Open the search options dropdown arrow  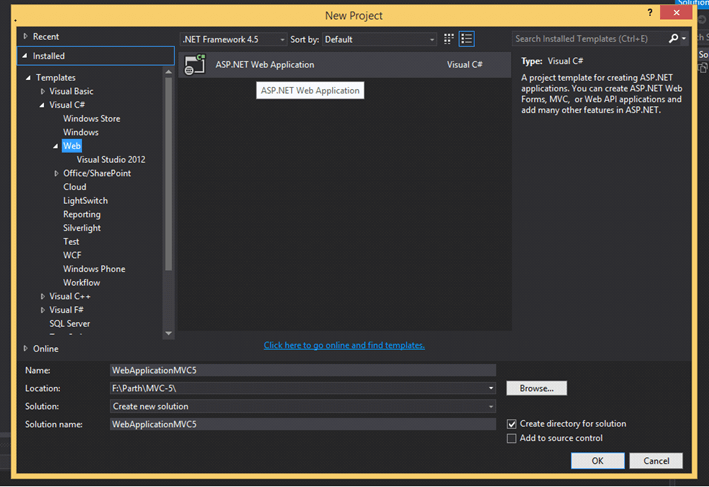[x=684, y=39]
